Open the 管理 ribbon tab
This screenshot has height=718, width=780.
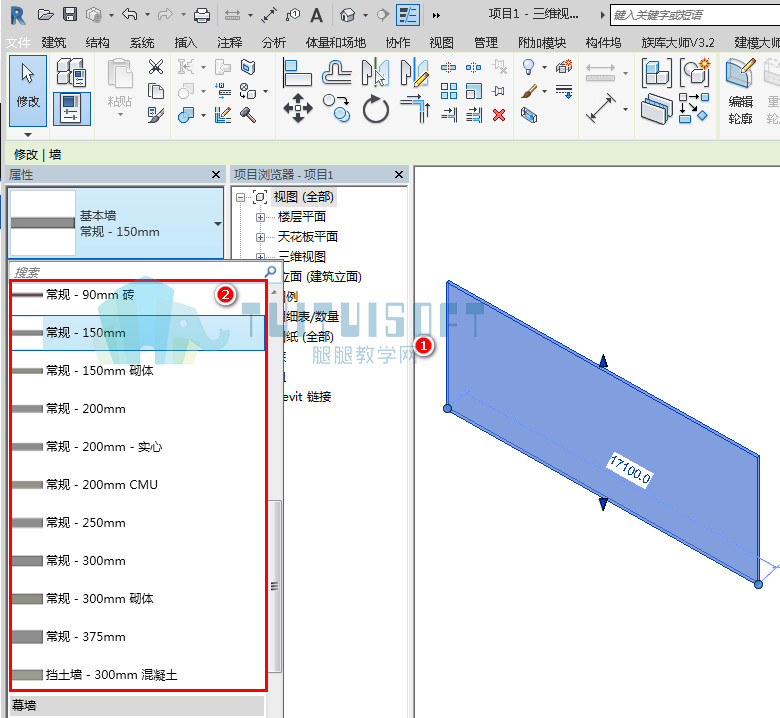click(x=486, y=43)
